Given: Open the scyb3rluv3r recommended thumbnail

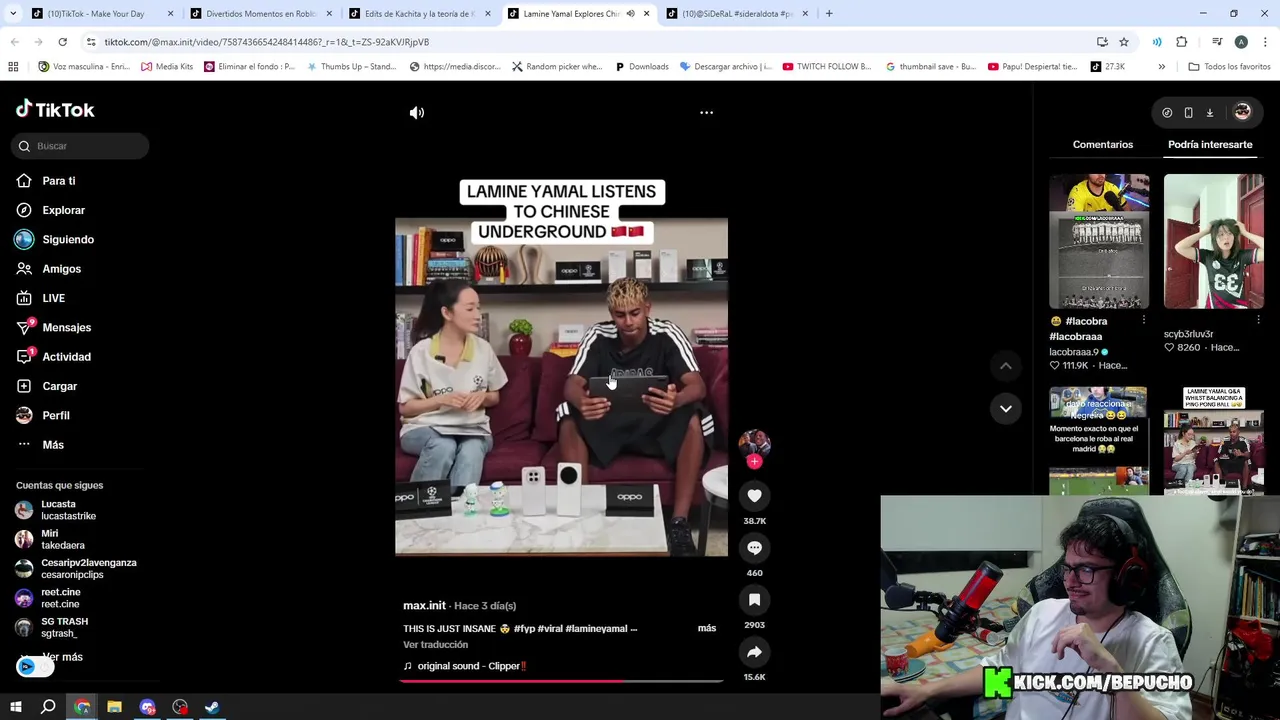Looking at the screenshot, I should tap(1213, 241).
